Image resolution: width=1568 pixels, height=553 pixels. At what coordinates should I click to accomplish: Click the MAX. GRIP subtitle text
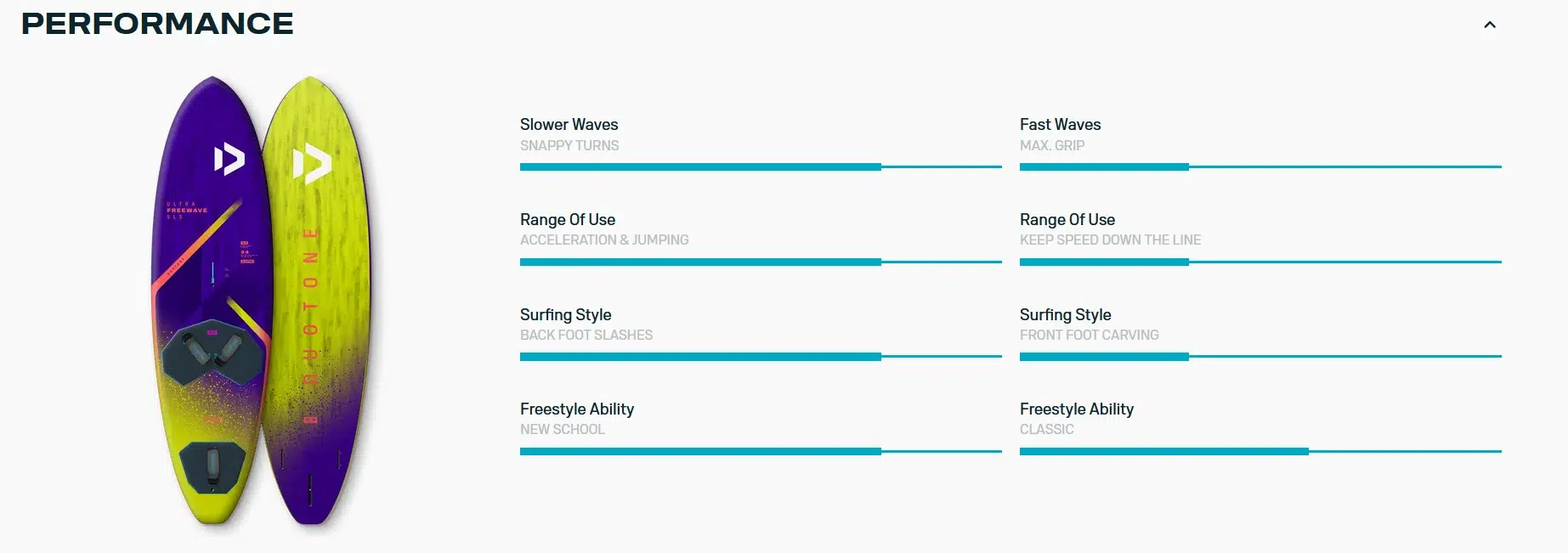pos(1052,145)
